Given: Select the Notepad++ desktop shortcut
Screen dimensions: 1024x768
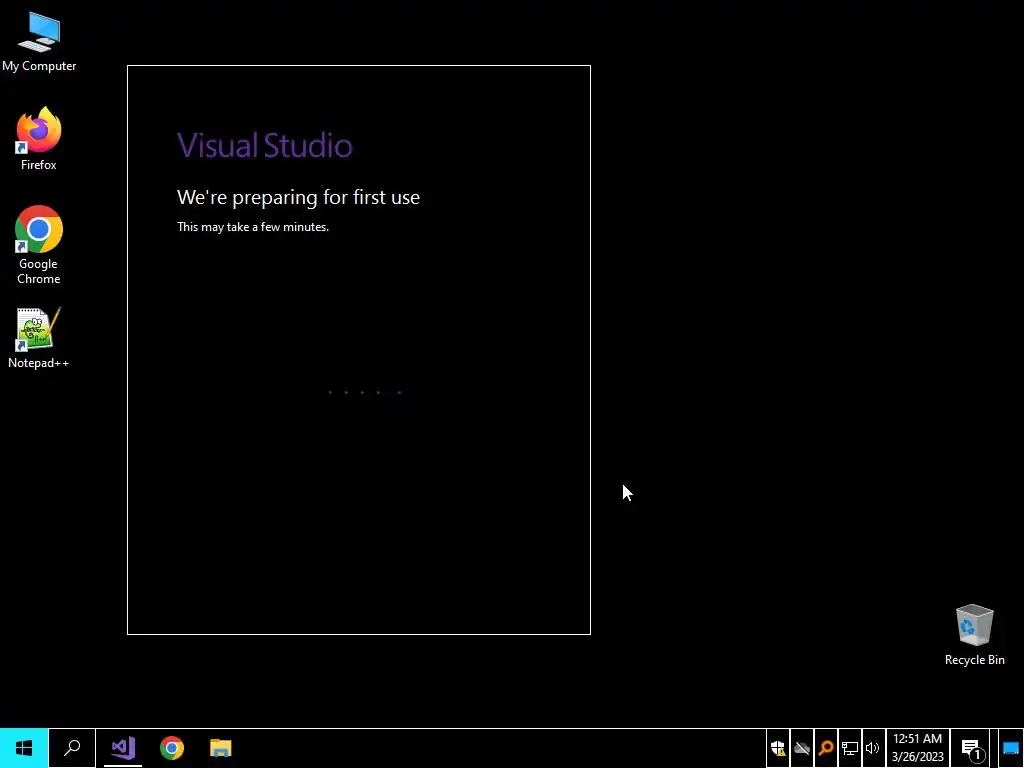Looking at the screenshot, I should [x=39, y=338].
